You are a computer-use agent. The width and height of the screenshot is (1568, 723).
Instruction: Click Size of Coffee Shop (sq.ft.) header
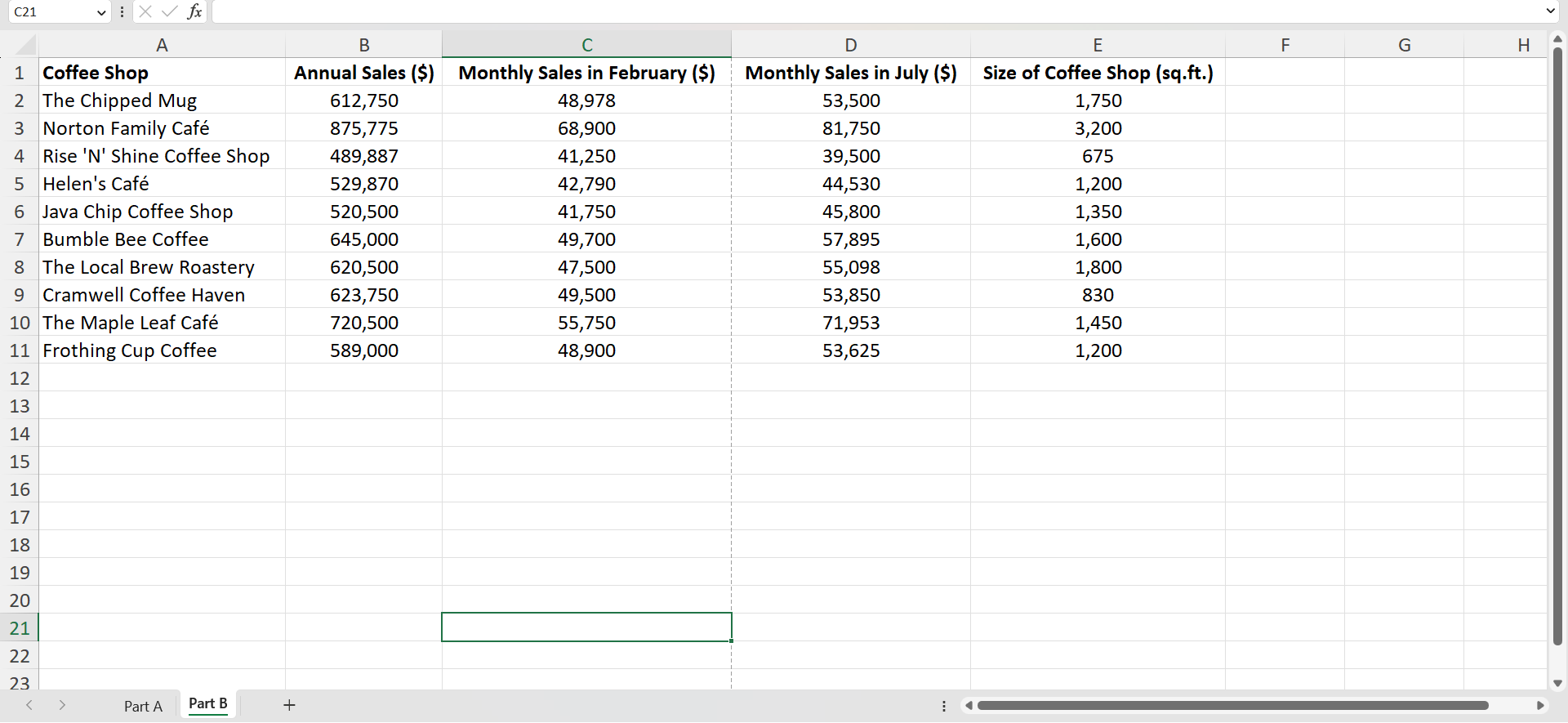[1098, 73]
